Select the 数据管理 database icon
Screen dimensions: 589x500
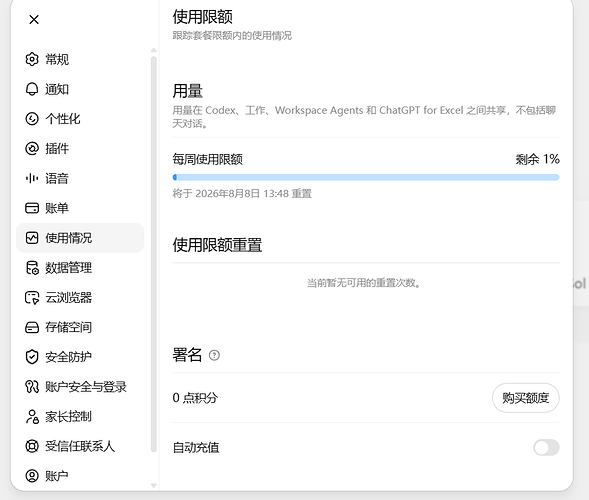click(x=32, y=268)
